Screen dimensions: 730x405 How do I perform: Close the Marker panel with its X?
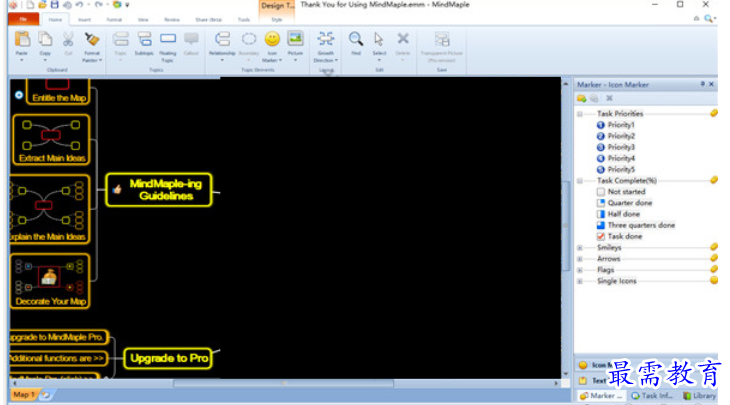pyautogui.click(x=711, y=84)
